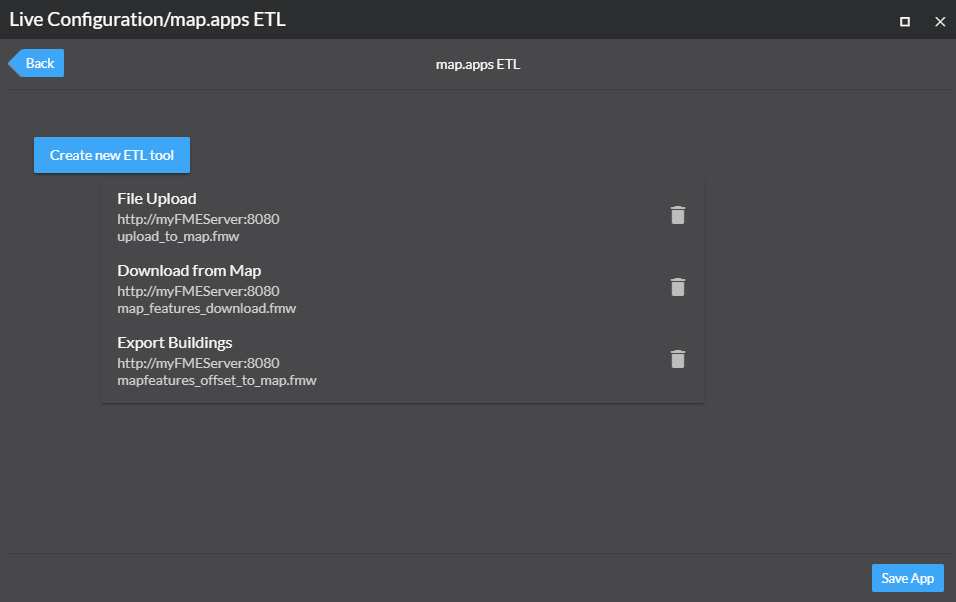Viewport: 956px width, 602px height.
Task: Close the Live Configuration window
Action: tap(939, 21)
